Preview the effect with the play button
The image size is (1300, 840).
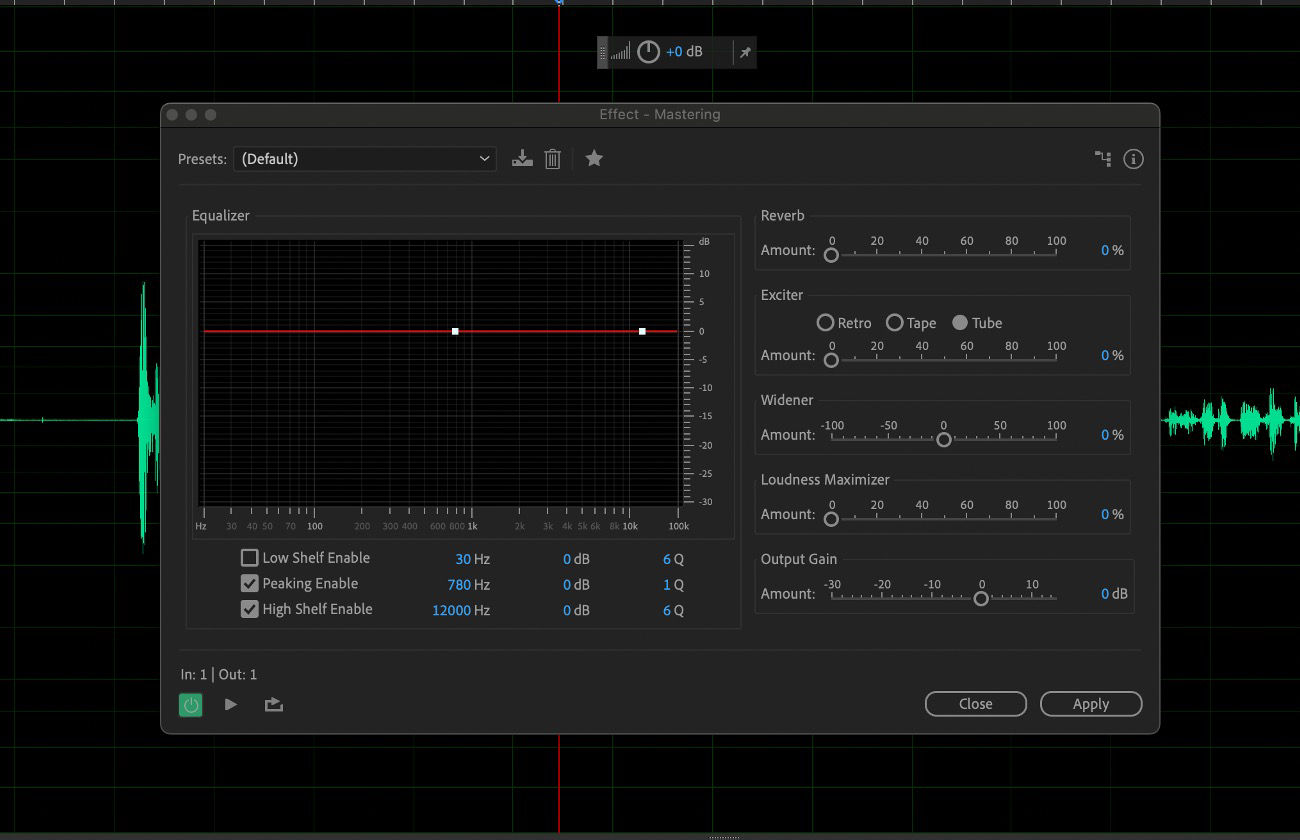[231, 704]
